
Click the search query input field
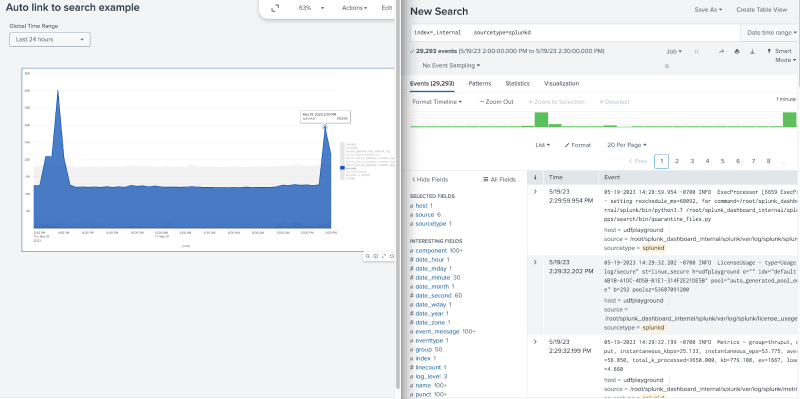[575, 32]
